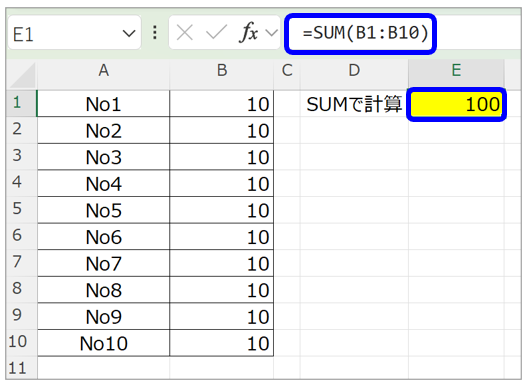Click the yellow cell showing 100
This screenshot has height=384, width=528.
(456, 104)
